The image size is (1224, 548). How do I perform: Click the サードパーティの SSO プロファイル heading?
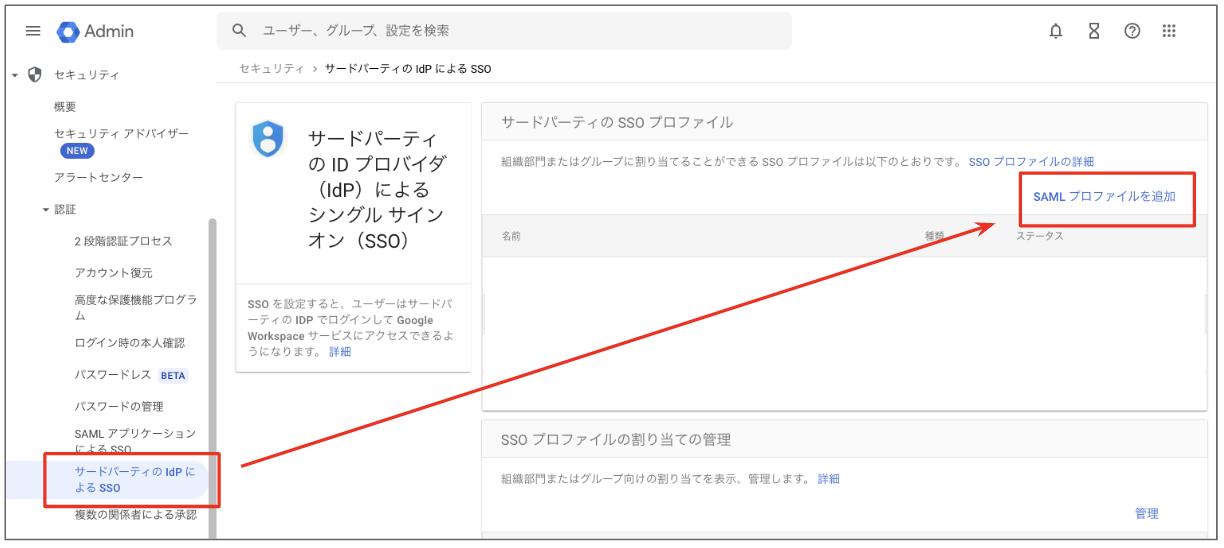coord(617,122)
